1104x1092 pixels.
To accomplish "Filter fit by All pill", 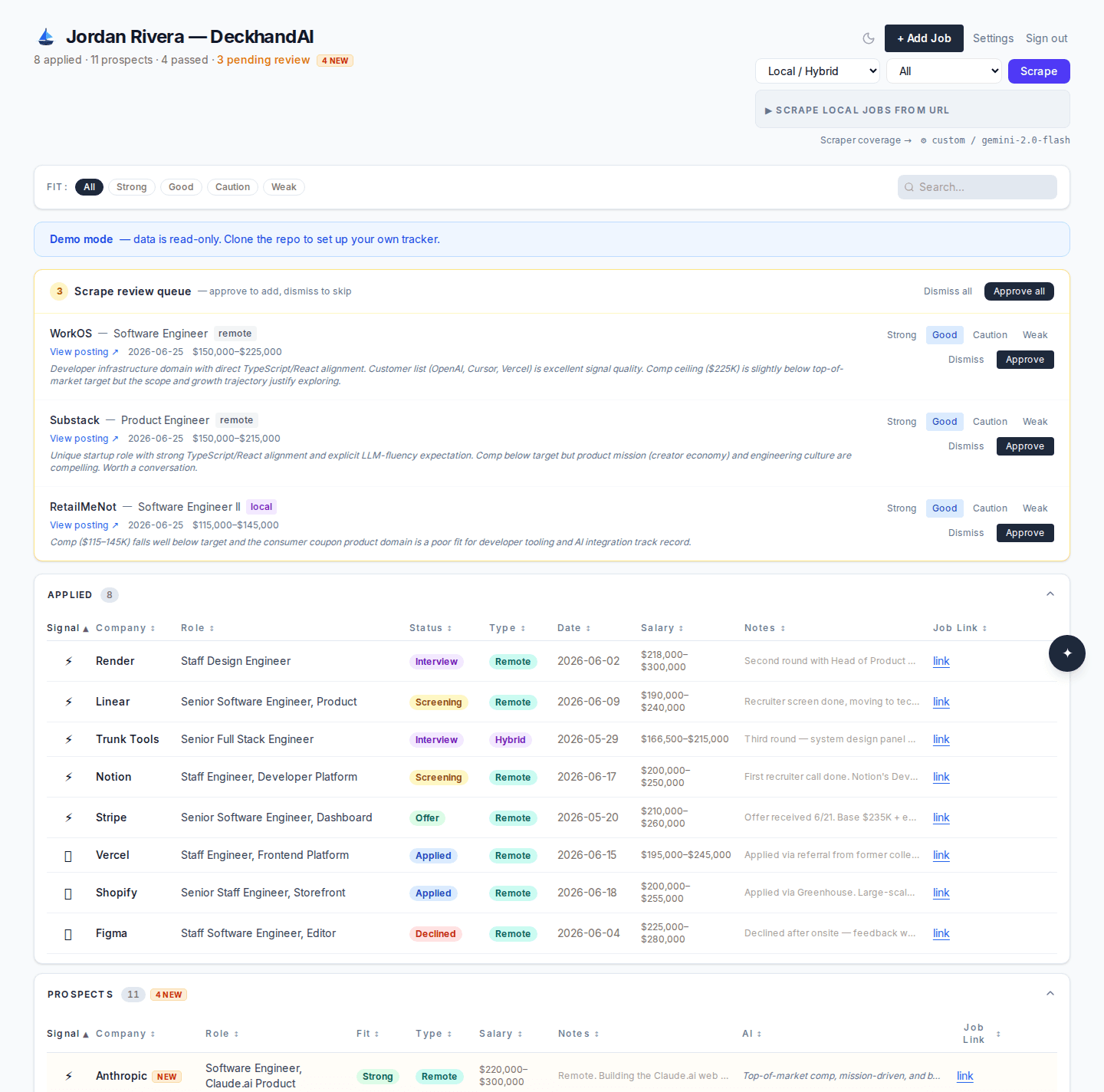I will [x=89, y=187].
